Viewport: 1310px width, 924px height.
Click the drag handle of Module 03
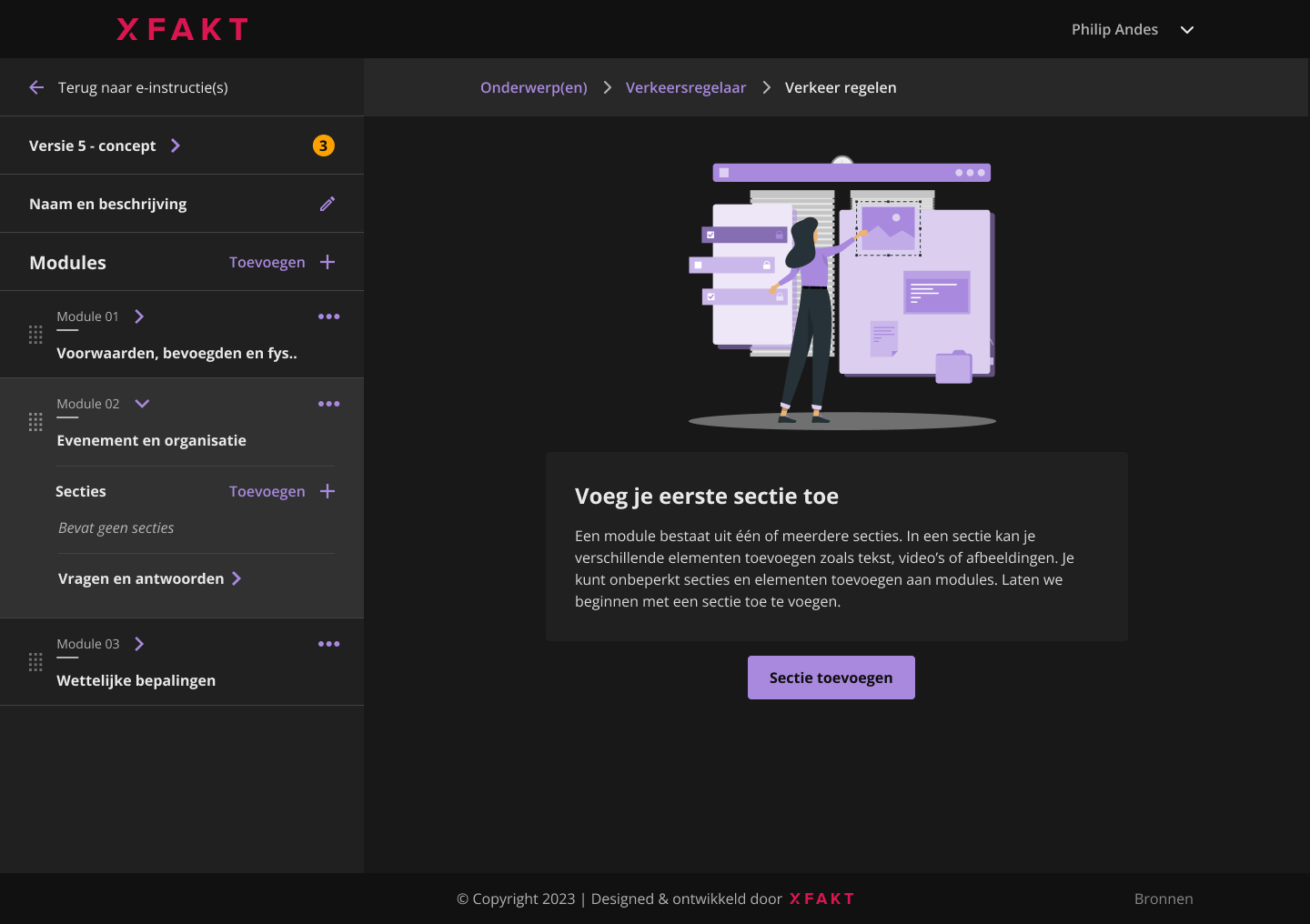[35, 662]
